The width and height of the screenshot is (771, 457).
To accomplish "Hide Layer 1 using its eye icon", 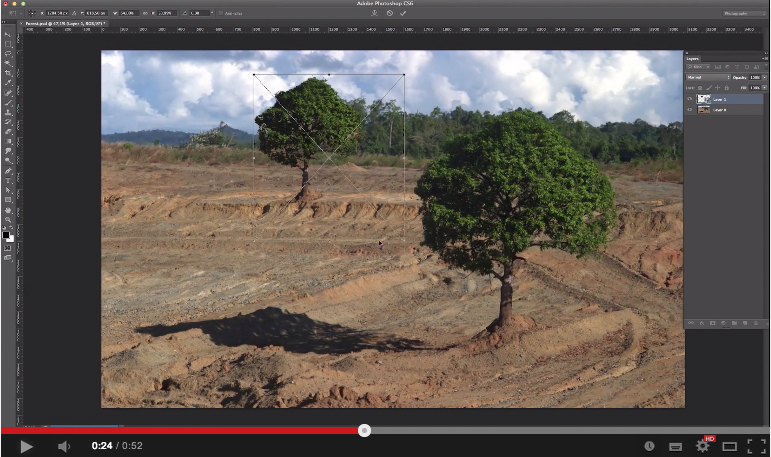I will coord(690,99).
